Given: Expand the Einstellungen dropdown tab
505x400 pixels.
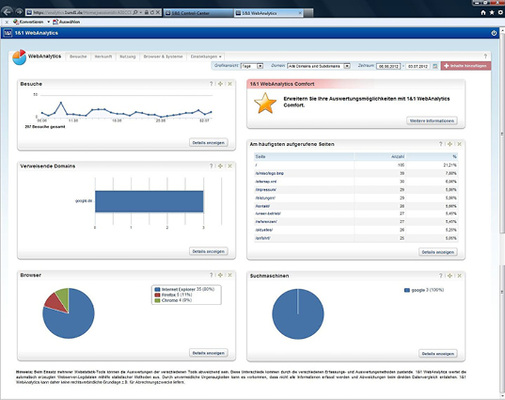Looking at the screenshot, I should point(206,57).
